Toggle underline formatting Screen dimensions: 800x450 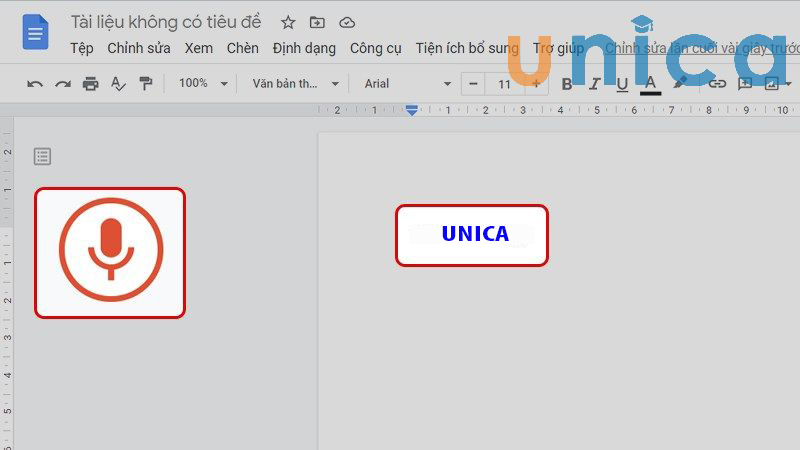(x=622, y=84)
